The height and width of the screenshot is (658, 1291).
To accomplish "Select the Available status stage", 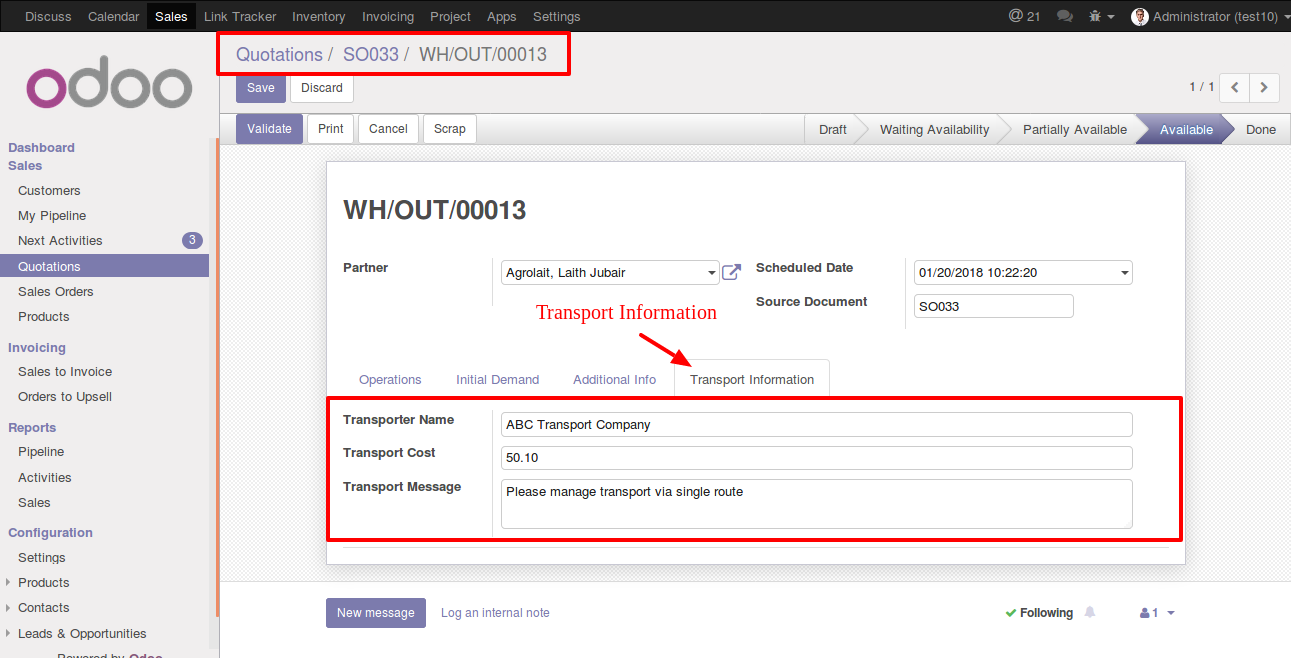I will pyautogui.click(x=1186, y=130).
